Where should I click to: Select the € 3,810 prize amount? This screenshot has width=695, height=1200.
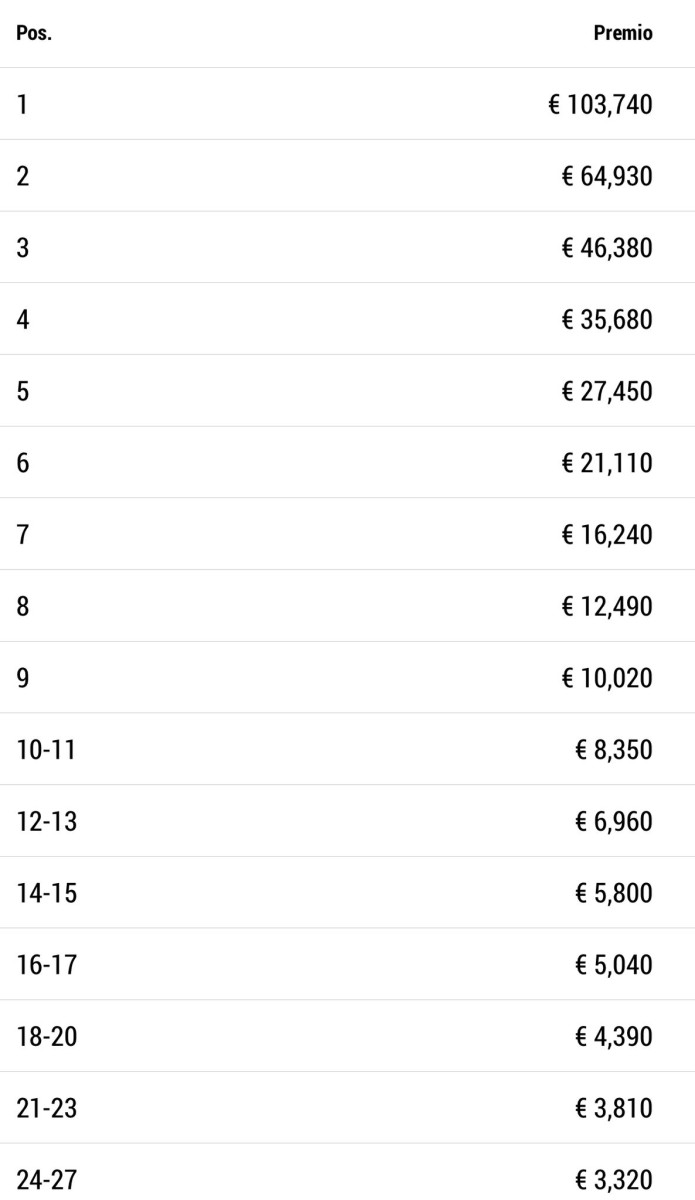coord(613,1108)
